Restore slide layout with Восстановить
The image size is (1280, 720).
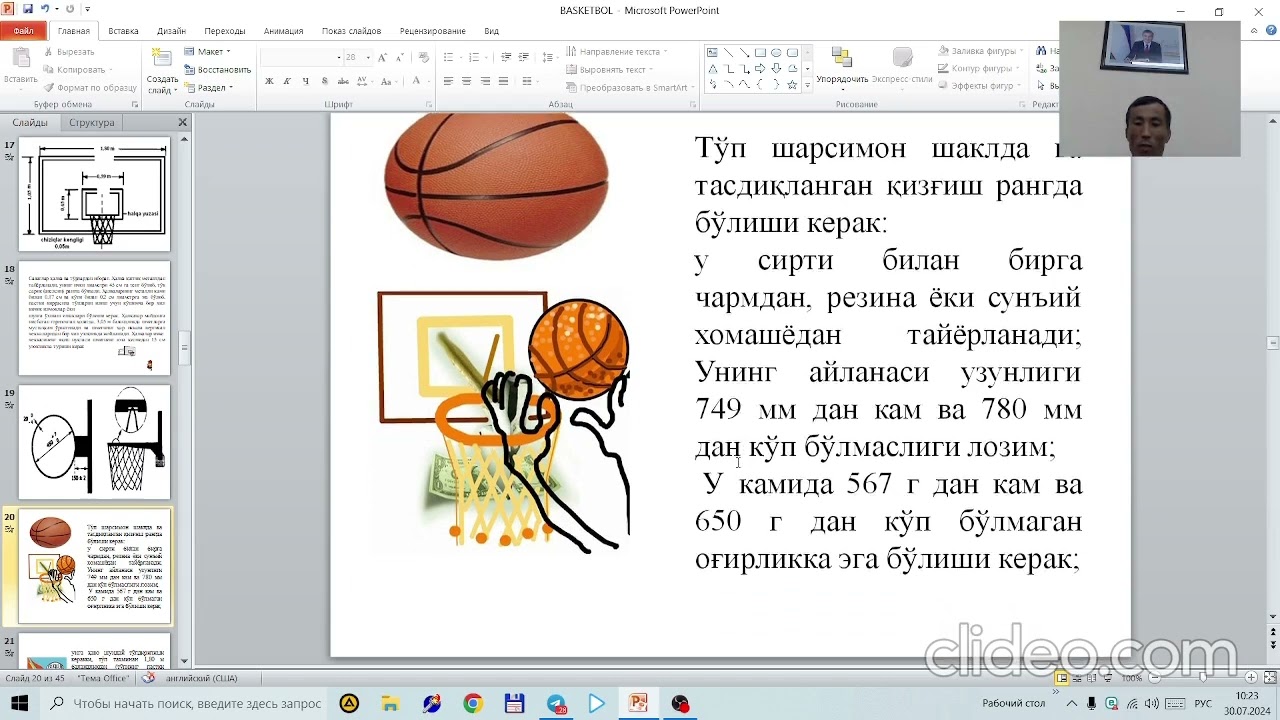coord(218,69)
